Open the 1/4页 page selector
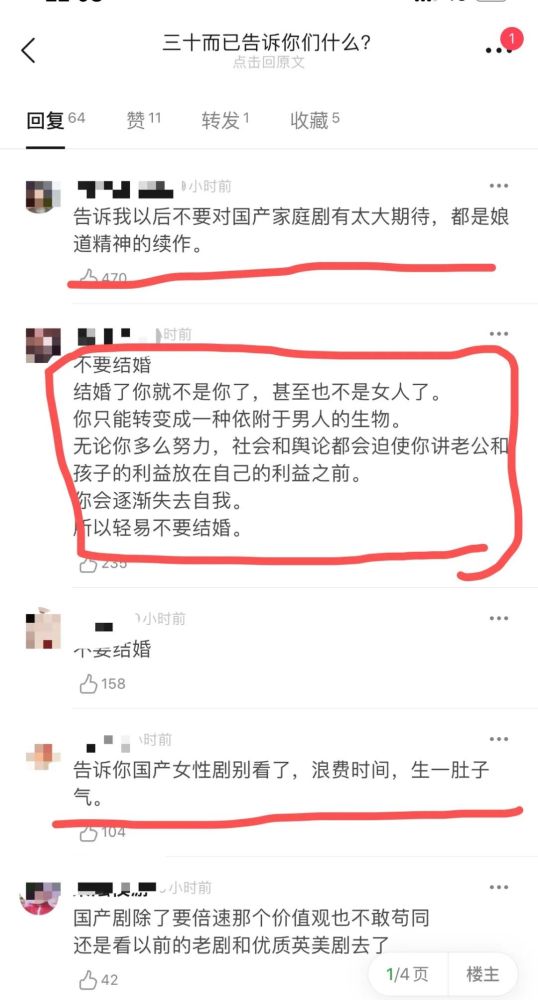 pos(408,974)
